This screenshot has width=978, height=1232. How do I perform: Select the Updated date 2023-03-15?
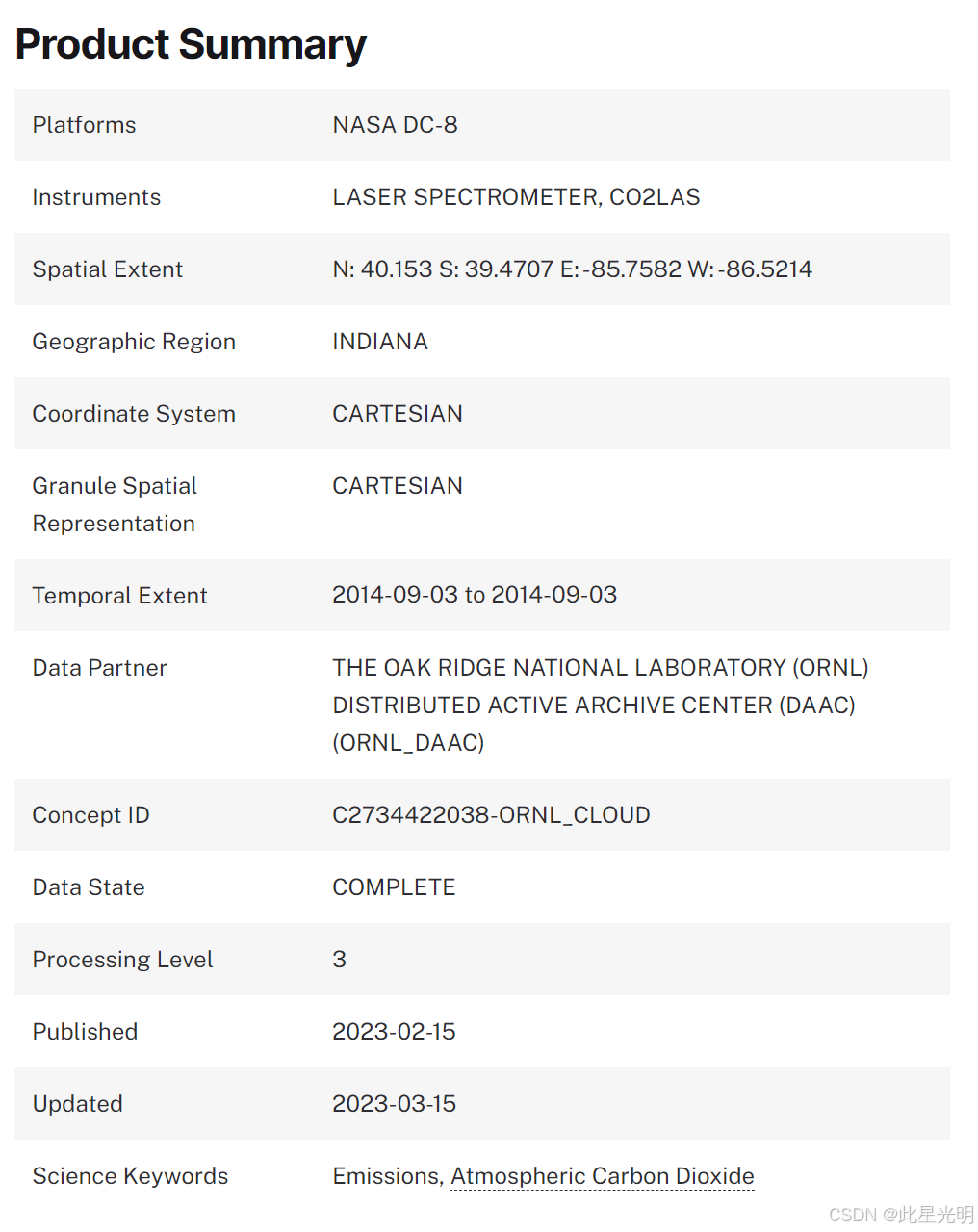(394, 1104)
